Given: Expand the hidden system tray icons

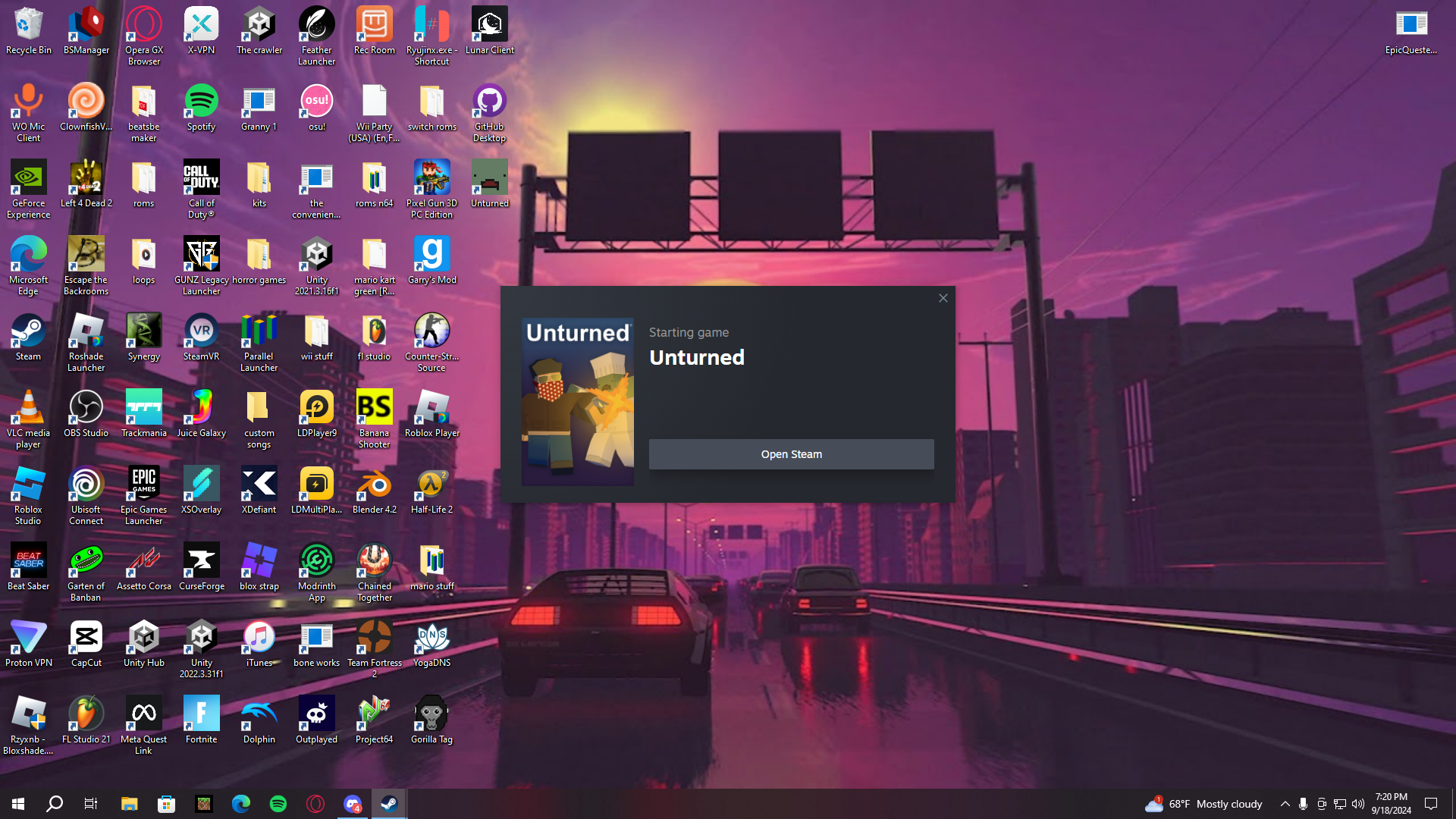Looking at the screenshot, I should coord(1285,804).
